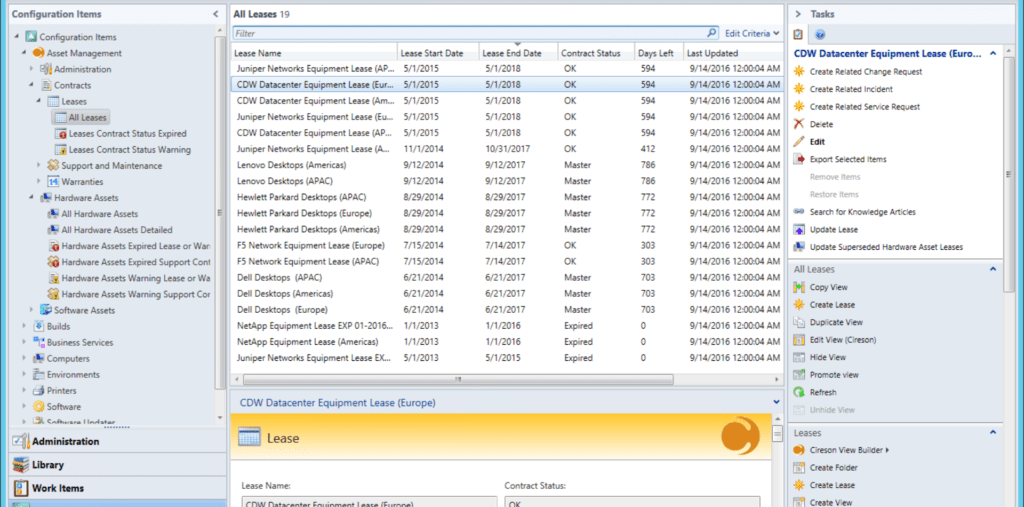Click the Copy View icon
The image size is (1024, 507).
point(798,287)
